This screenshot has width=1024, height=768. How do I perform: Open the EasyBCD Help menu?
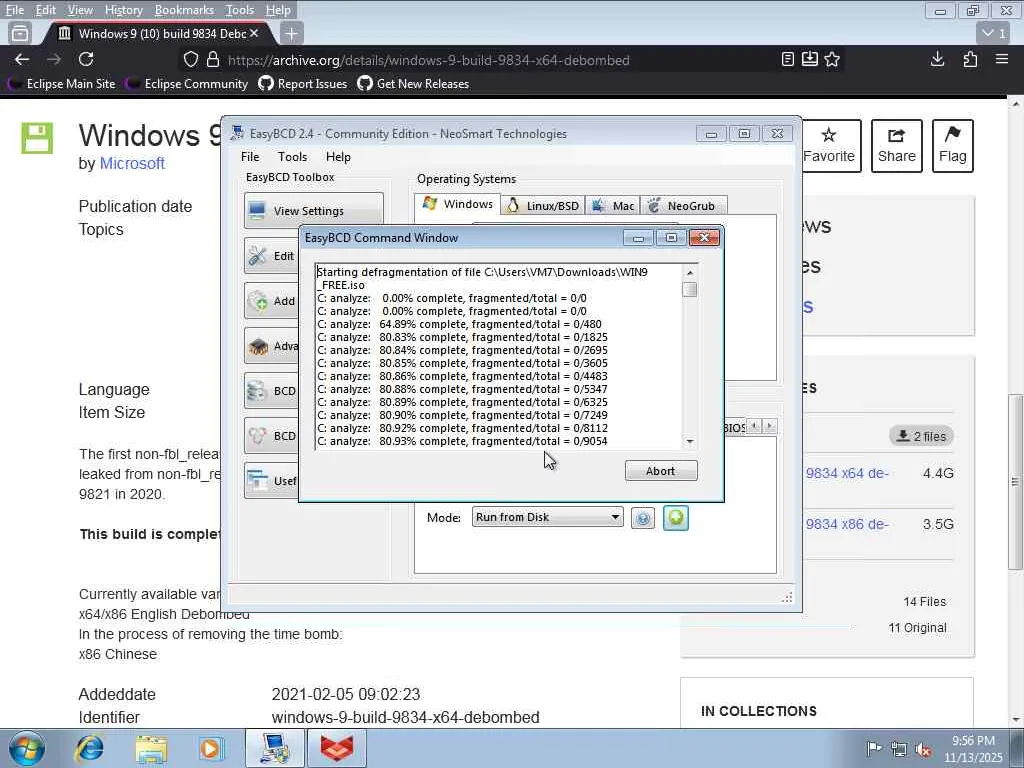pyautogui.click(x=338, y=157)
